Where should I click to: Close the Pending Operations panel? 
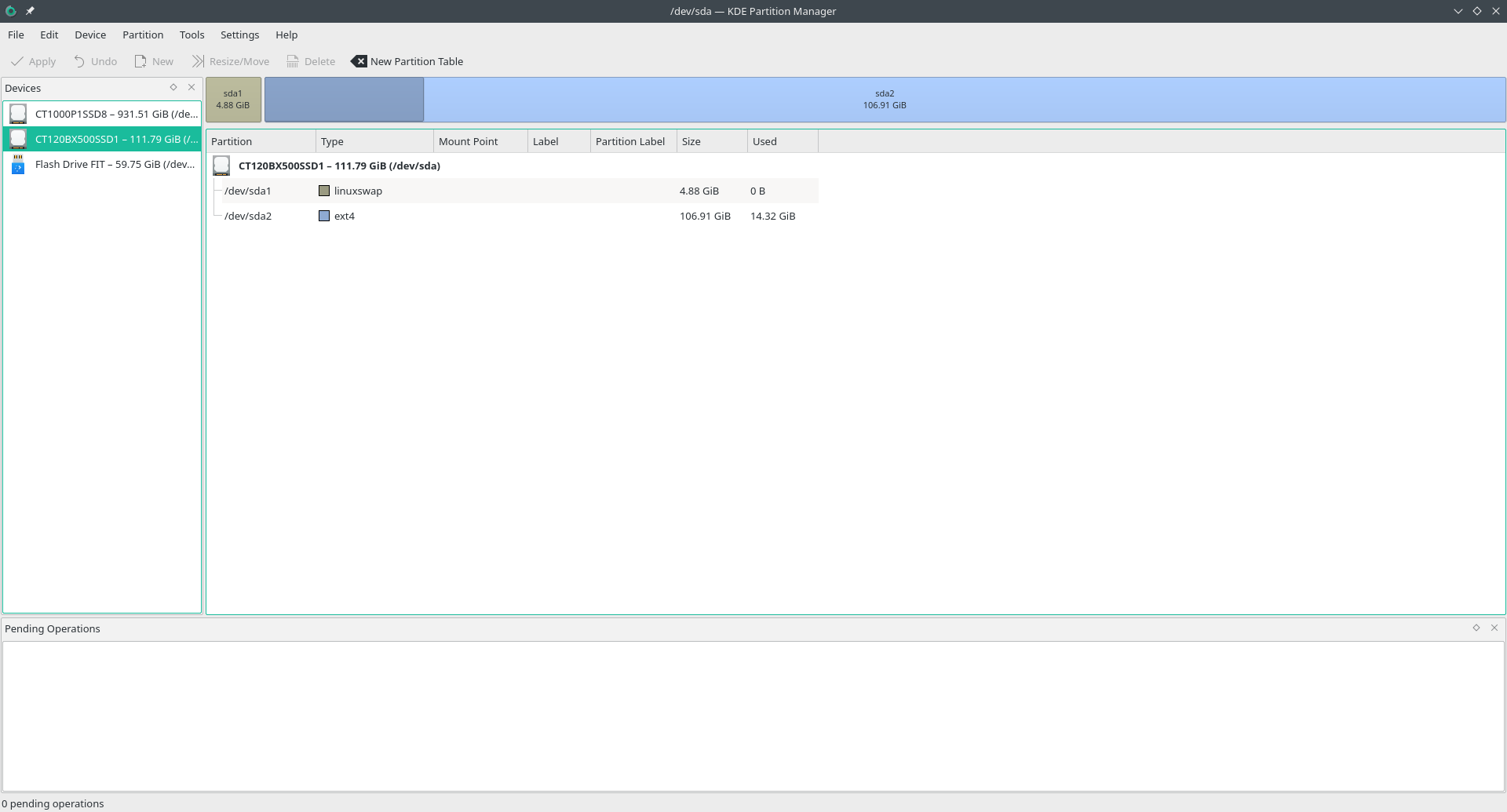coord(1494,628)
